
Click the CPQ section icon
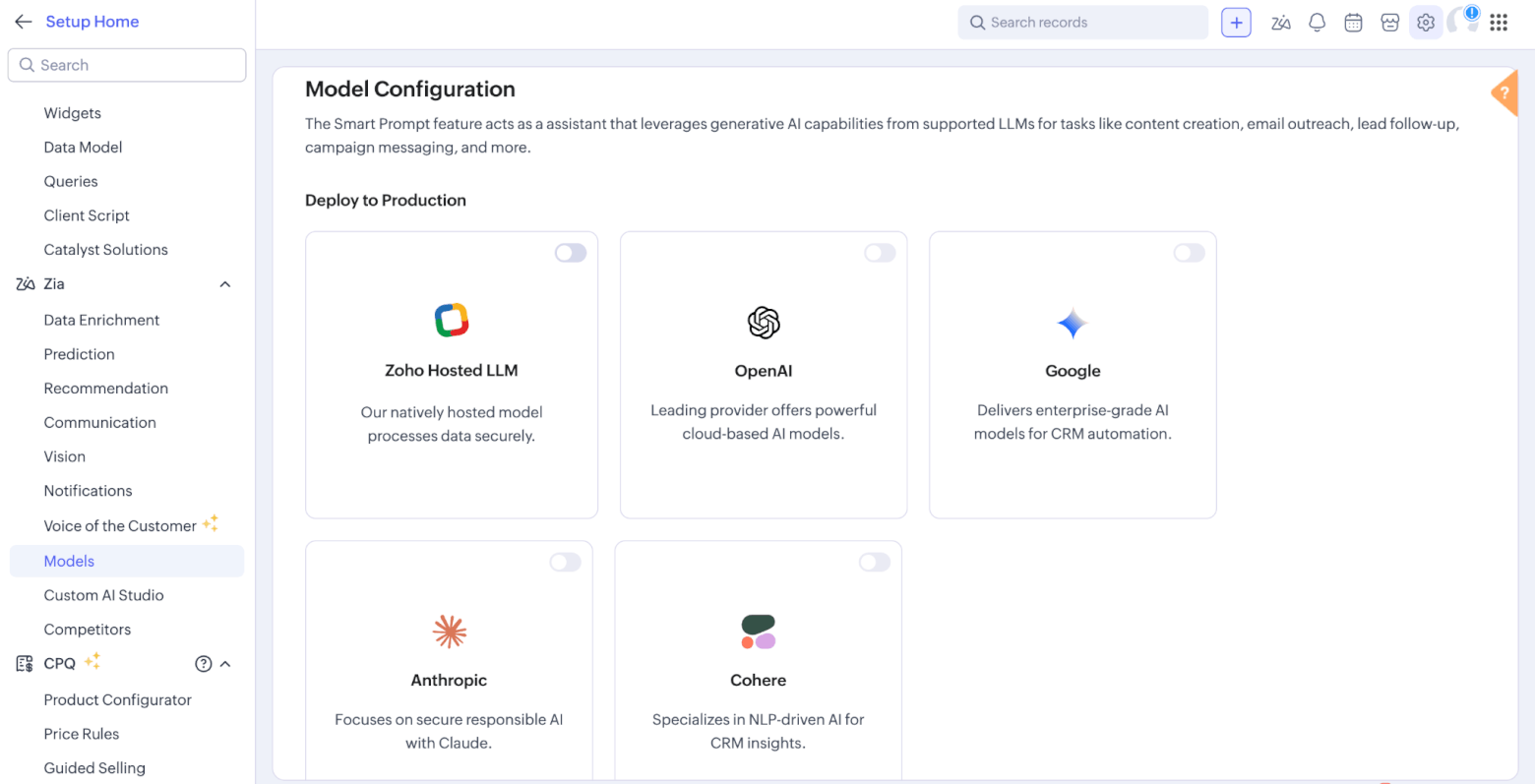click(x=25, y=664)
